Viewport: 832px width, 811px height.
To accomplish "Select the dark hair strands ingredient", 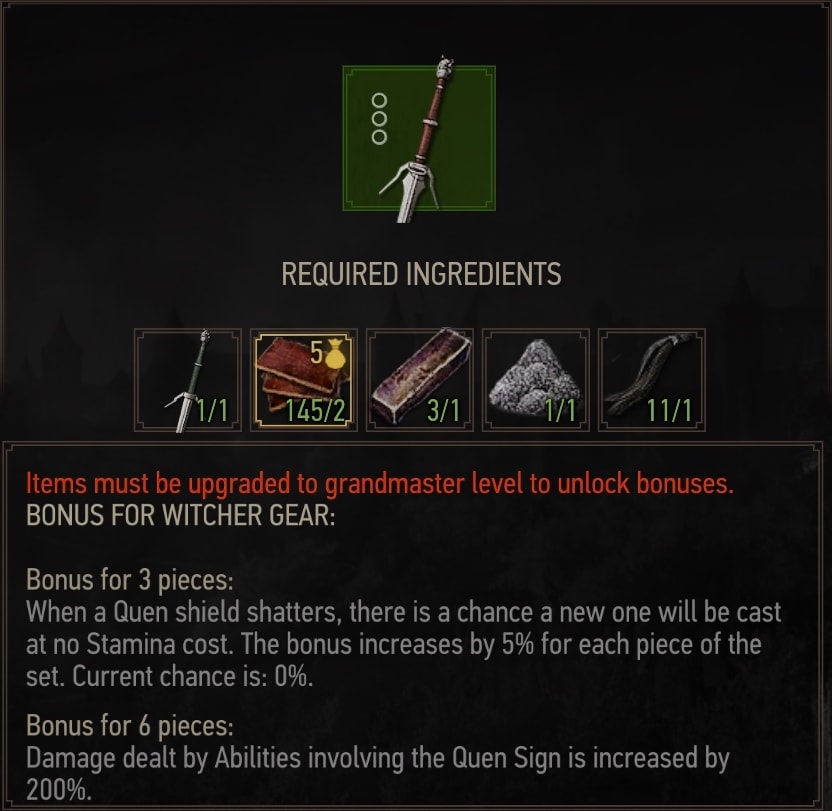I will [x=652, y=379].
